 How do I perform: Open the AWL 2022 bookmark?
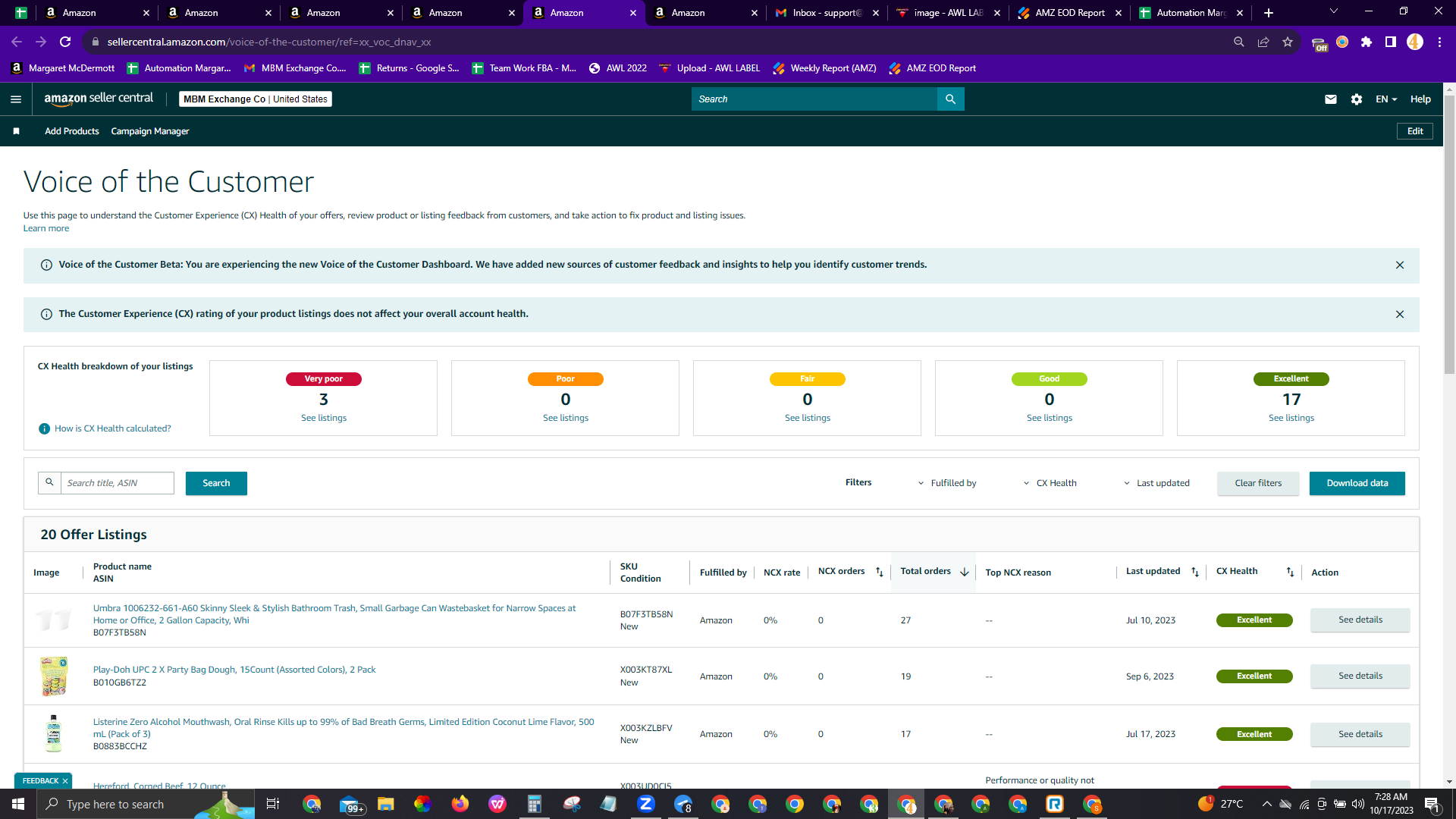[617, 68]
